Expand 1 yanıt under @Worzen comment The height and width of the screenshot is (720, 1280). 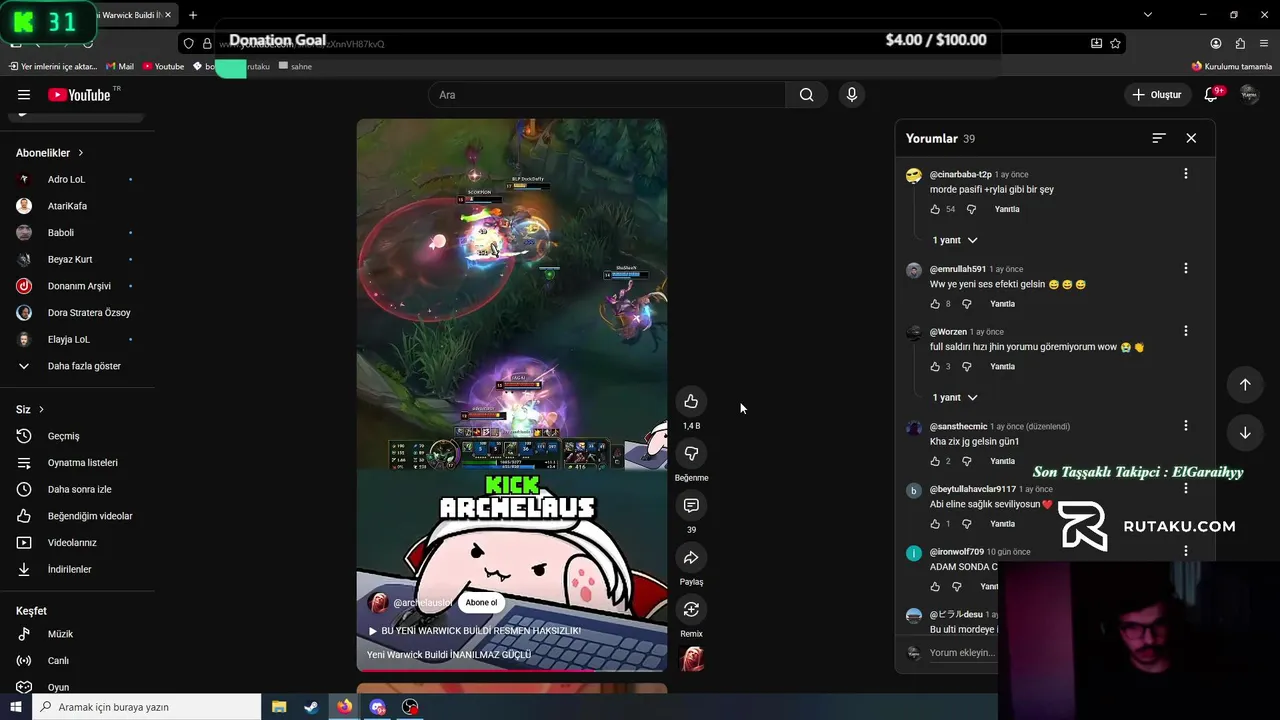coord(954,397)
